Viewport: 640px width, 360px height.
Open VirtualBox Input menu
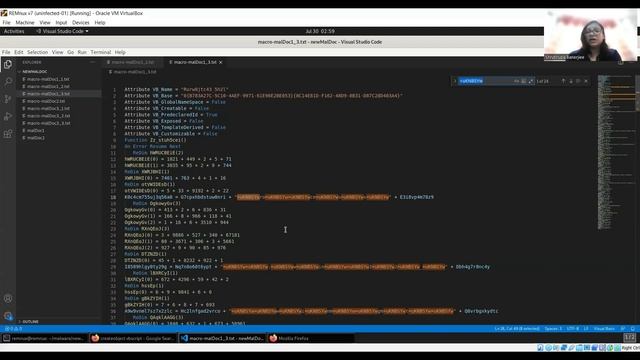(x=61, y=22)
